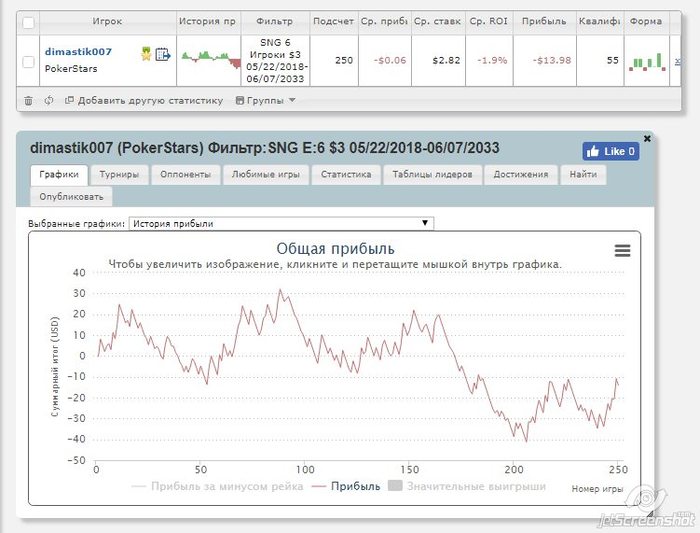The height and width of the screenshot is (533, 700).
Task: Sort by the Подсчет column header
Action: point(333,21)
